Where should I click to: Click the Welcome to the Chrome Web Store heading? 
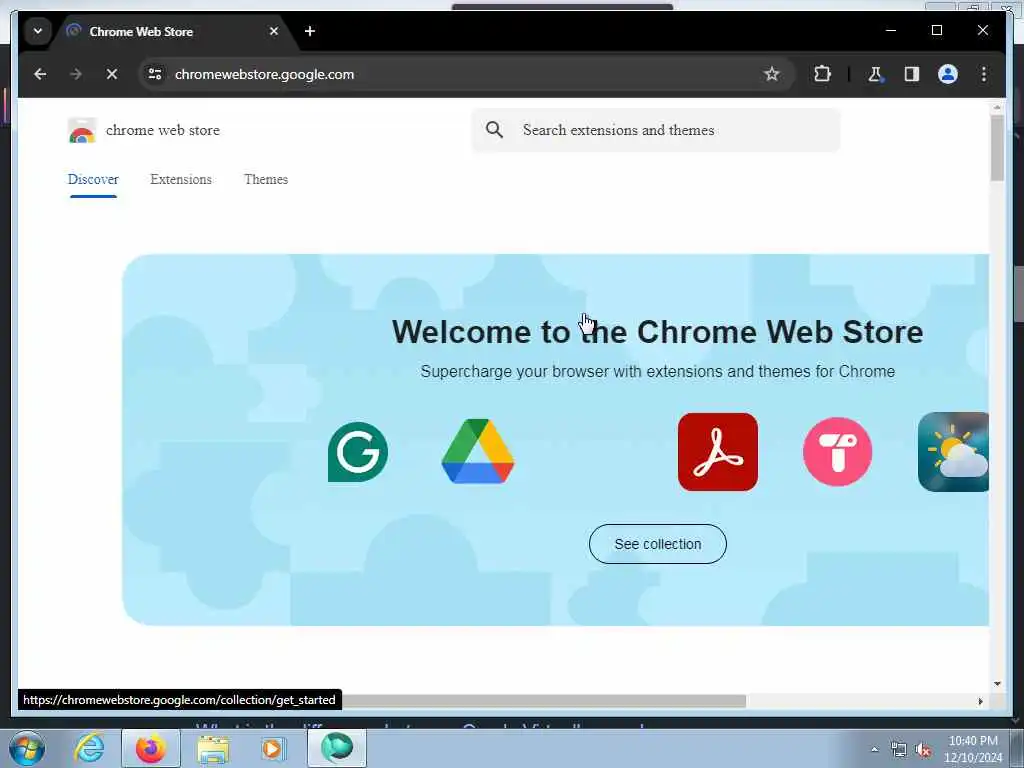pos(658,332)
